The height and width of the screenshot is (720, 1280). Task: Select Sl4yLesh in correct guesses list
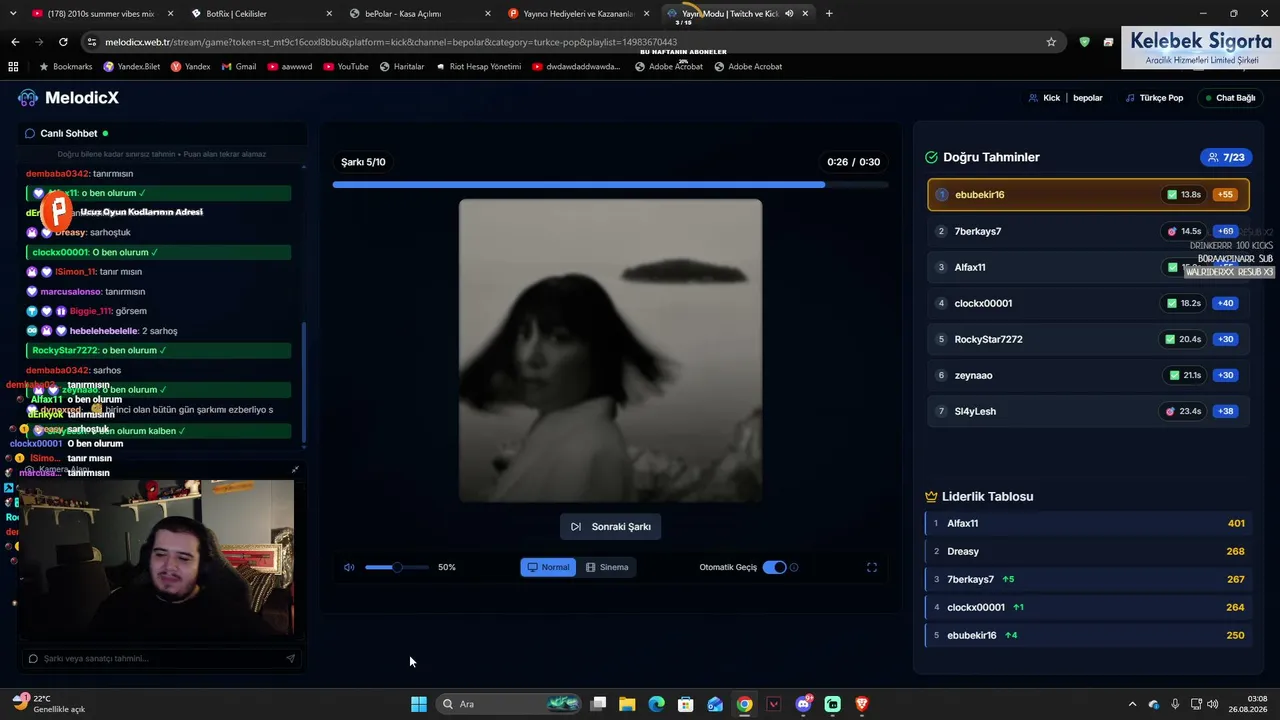(1088, 411)
